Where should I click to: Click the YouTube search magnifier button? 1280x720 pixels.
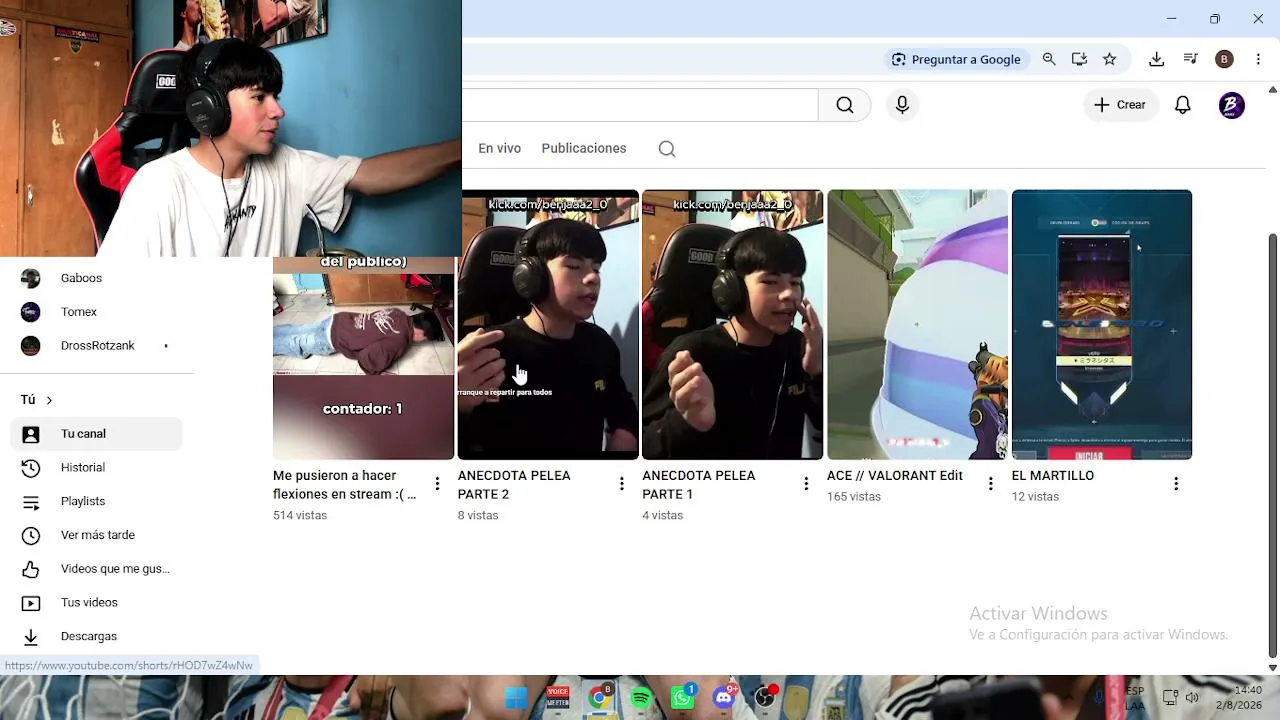[845, 105]
